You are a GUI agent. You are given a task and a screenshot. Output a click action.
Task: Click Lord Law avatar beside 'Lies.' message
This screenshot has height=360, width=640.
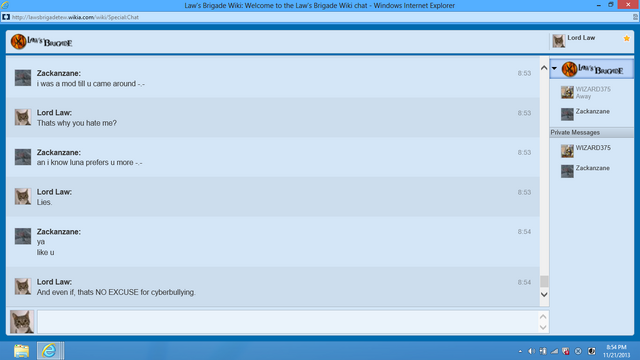point(23,196)
